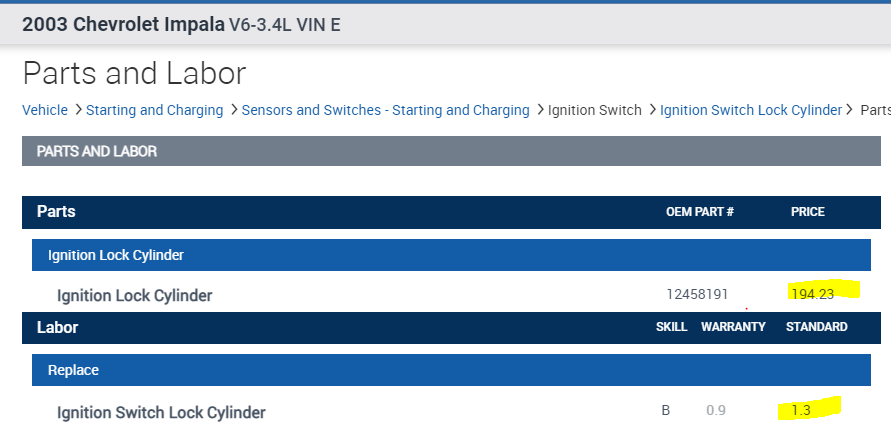Click the gray PARTS AND LABOR section bar
The height and width of the screenshot is (429, 891).
(451, 151)
